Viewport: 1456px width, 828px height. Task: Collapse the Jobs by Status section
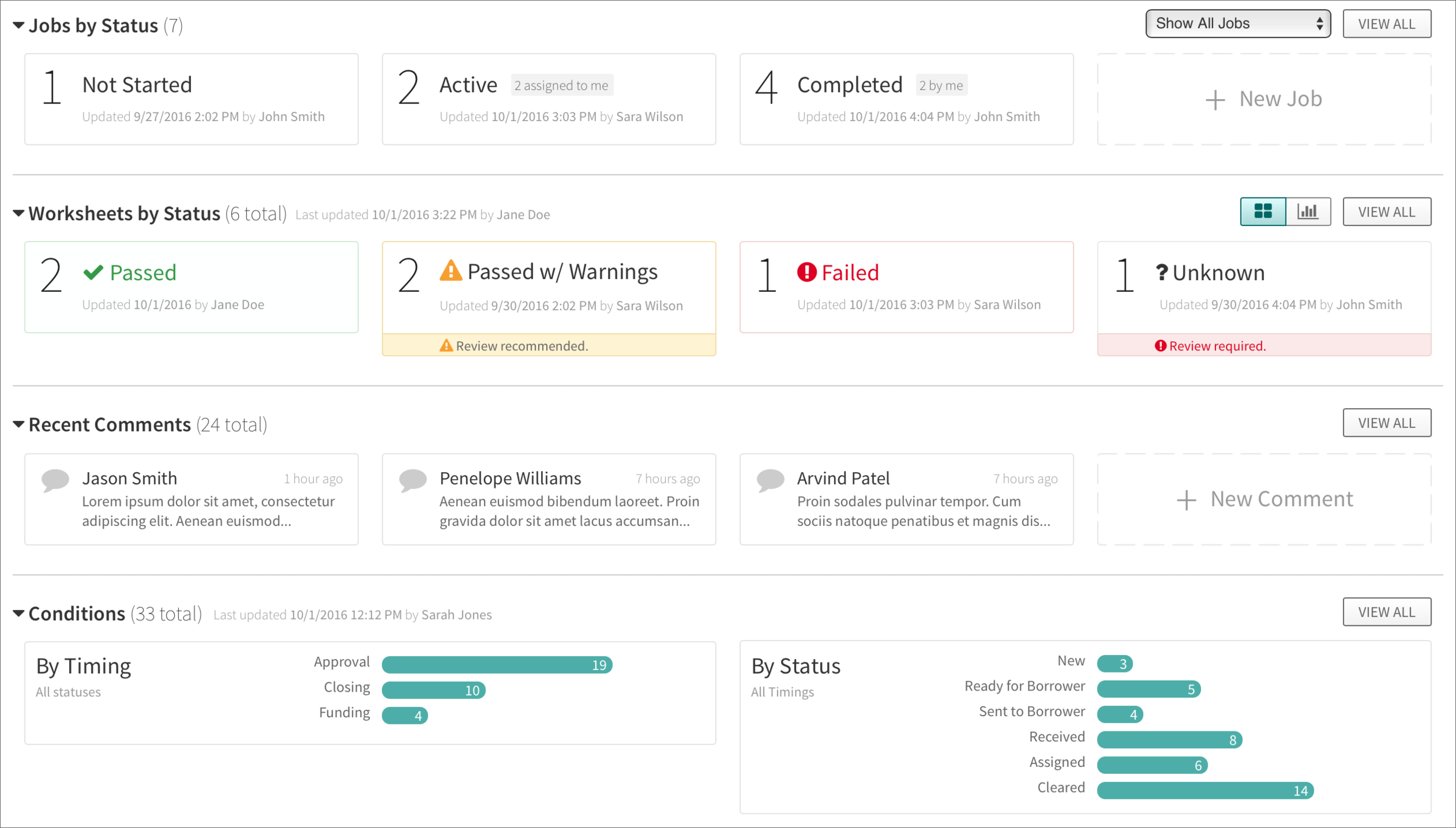click(x=17, y=24)
